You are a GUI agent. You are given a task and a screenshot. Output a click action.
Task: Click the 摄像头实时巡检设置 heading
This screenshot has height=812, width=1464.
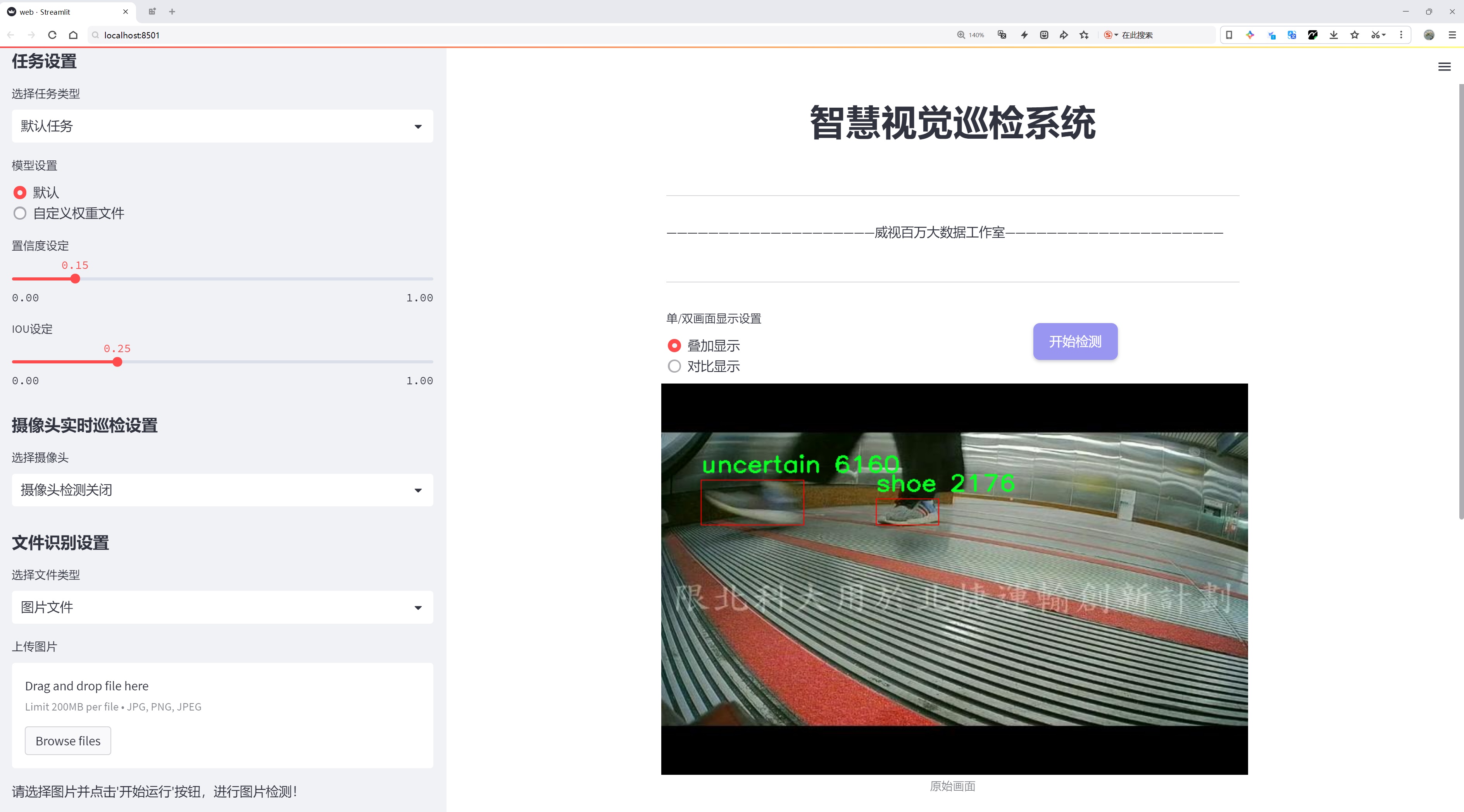point(84,425)
